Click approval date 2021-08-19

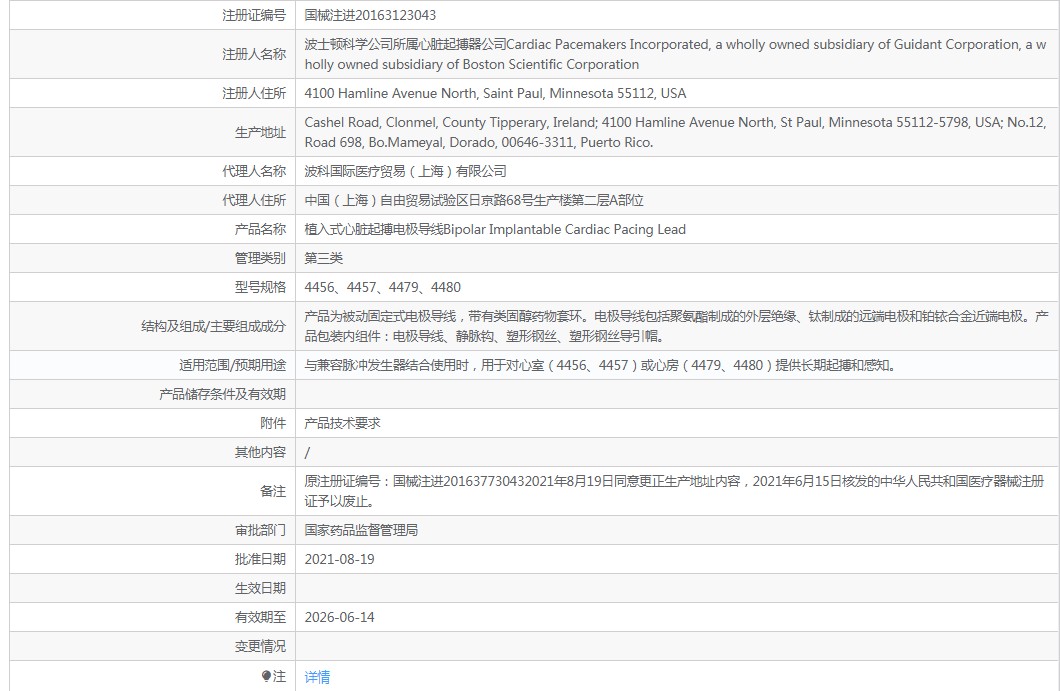[339, 559]
